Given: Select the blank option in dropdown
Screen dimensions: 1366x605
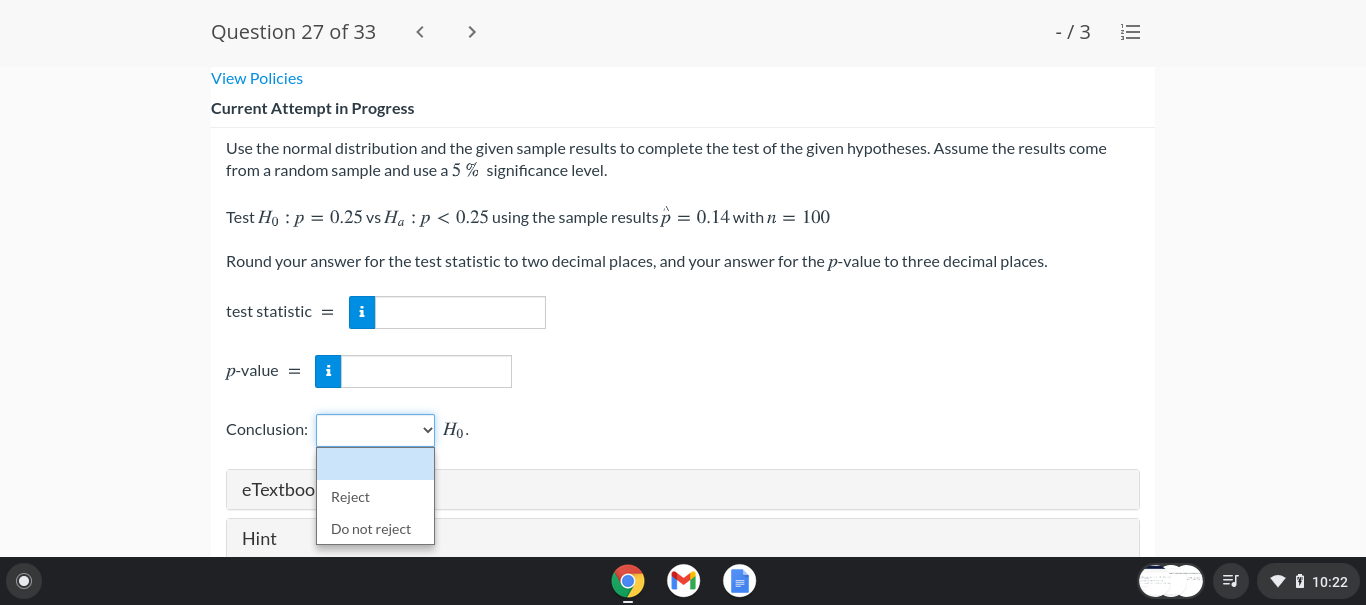Looking at the screenshot, I should 375,464.
